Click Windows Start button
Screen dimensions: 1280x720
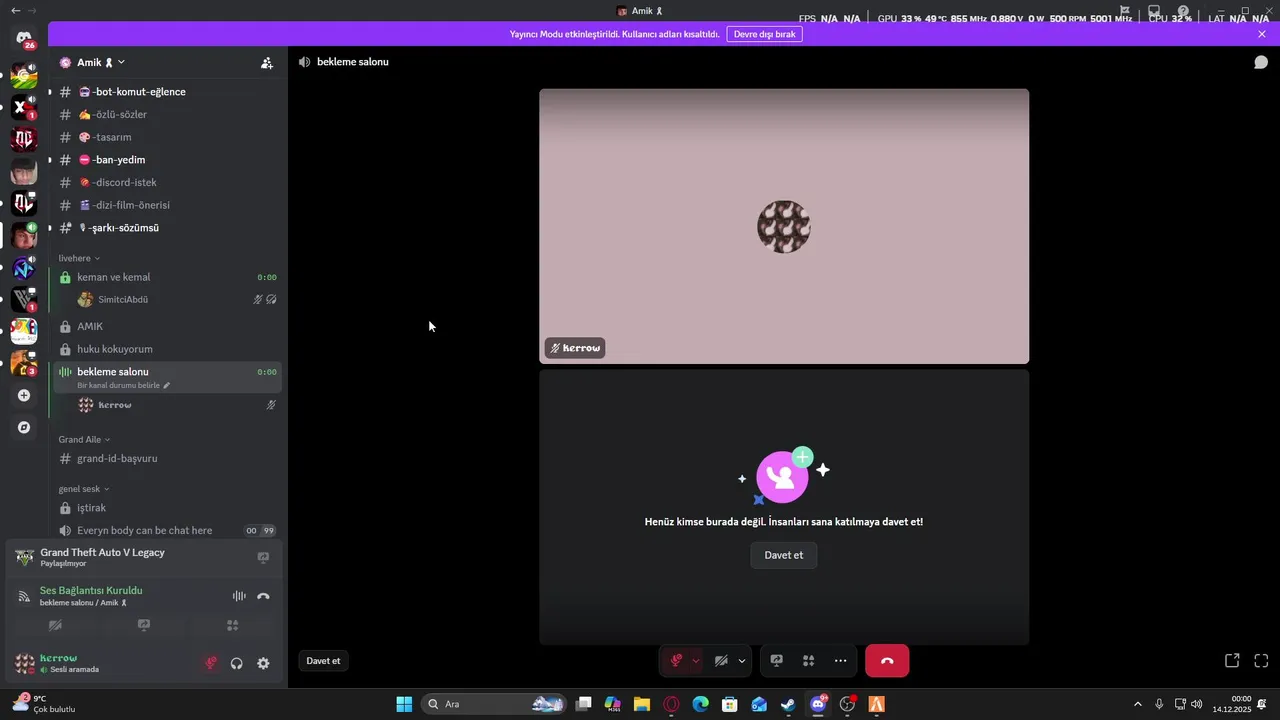(x=404, y=704)
